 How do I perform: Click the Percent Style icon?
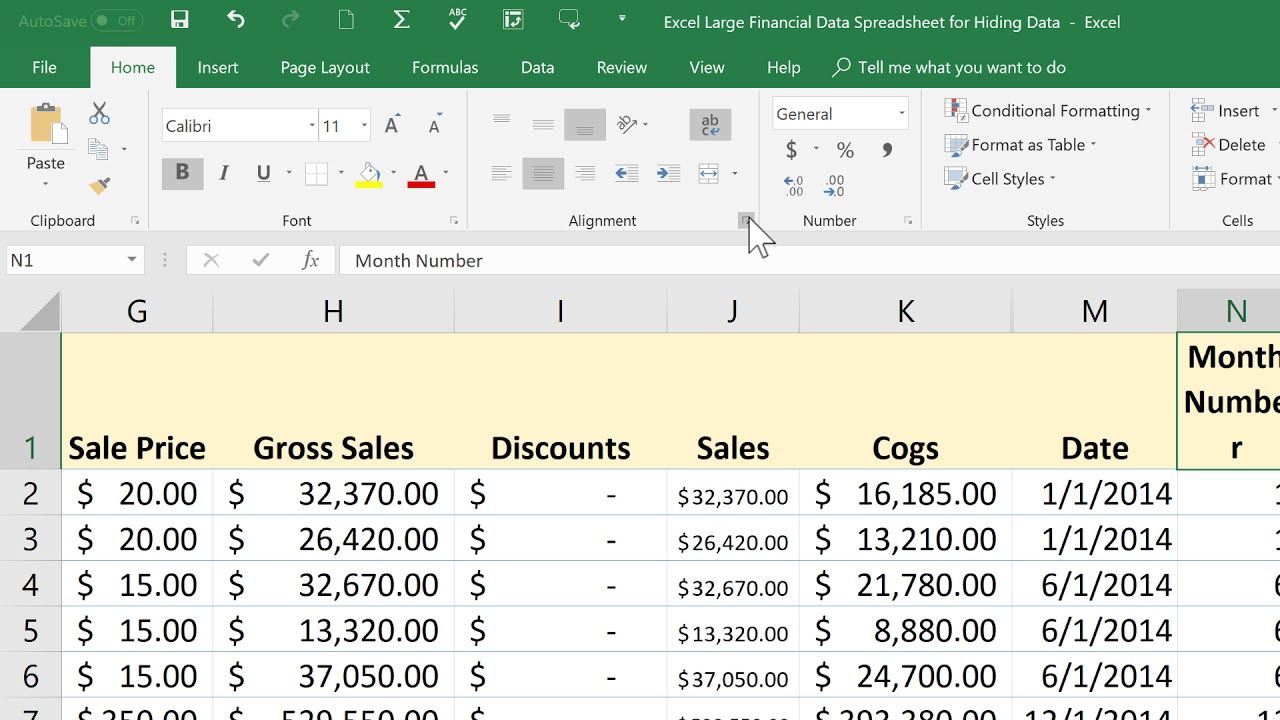[845, 151]
